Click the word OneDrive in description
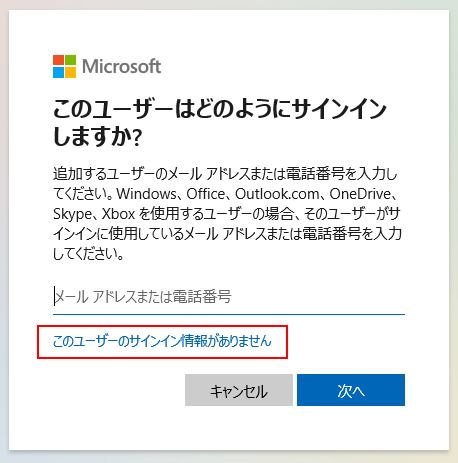The width and height of the screenshot is (458, 463). [360, 194]
